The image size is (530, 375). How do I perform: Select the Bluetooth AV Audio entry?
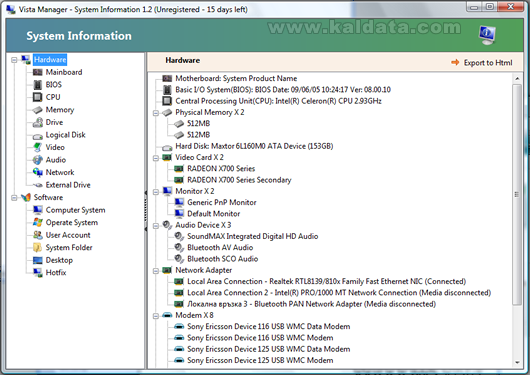point(220,248)
